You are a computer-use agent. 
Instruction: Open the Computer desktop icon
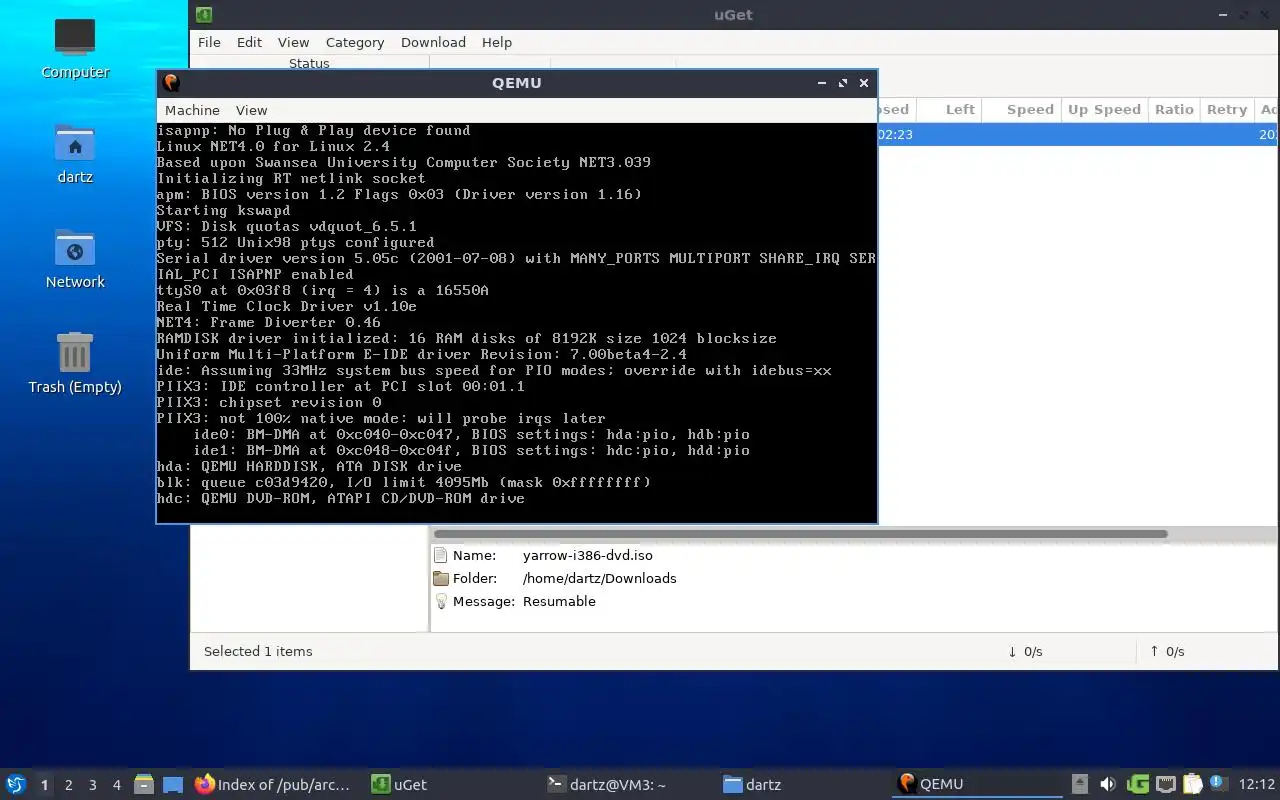click(x=75, y=48)
